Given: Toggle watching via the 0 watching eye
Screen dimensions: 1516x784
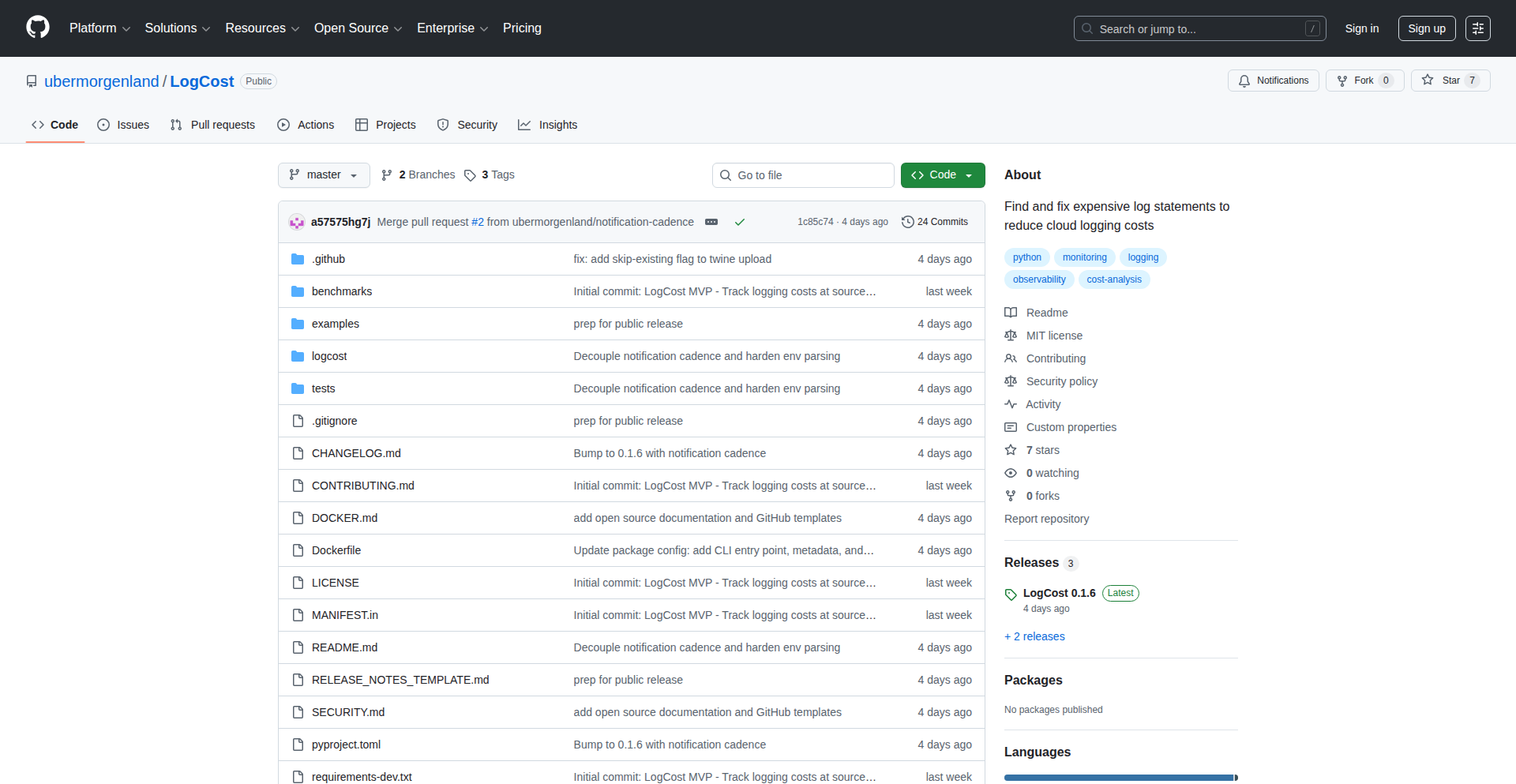Looking at the screenshot, I should coord(1011,473).
